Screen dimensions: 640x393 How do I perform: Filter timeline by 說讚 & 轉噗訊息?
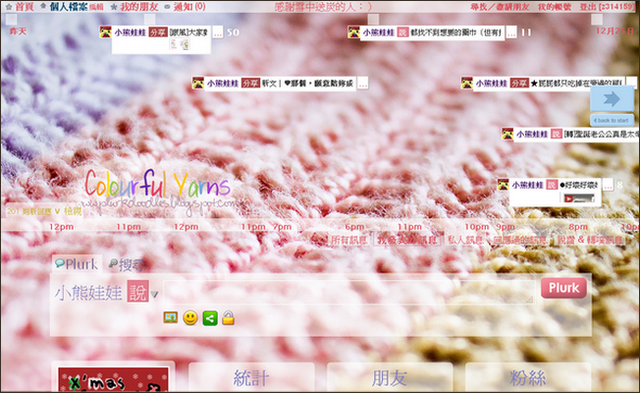590,240
